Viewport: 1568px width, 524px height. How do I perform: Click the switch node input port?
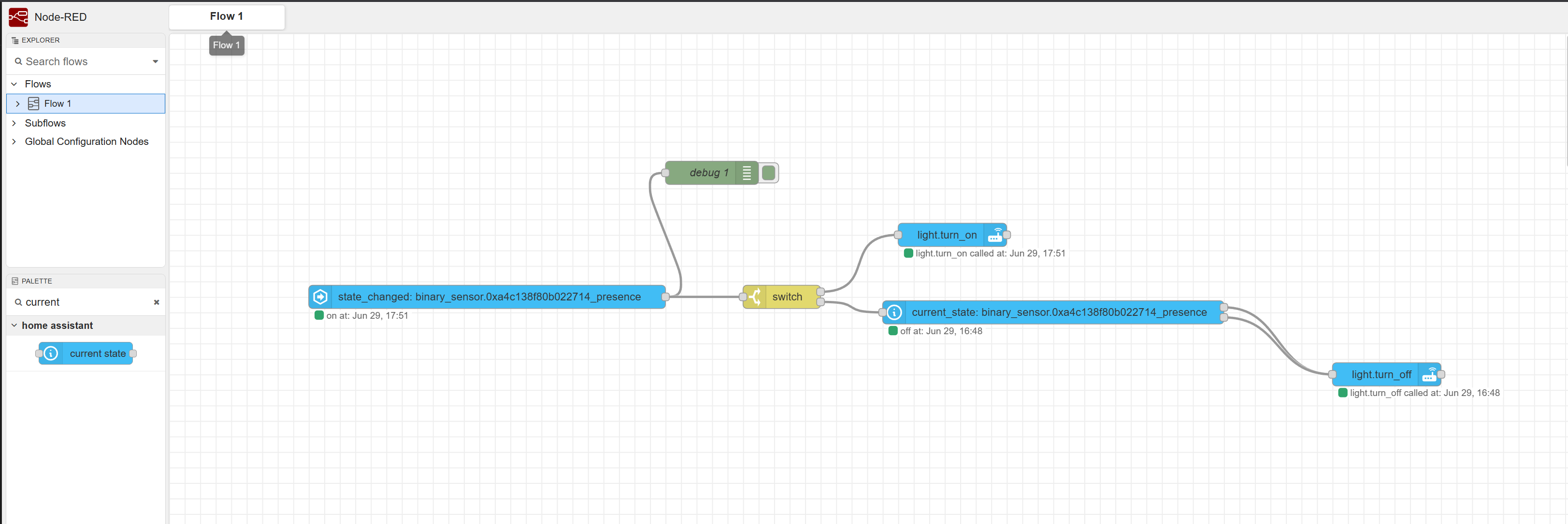(x=743, y=297)
